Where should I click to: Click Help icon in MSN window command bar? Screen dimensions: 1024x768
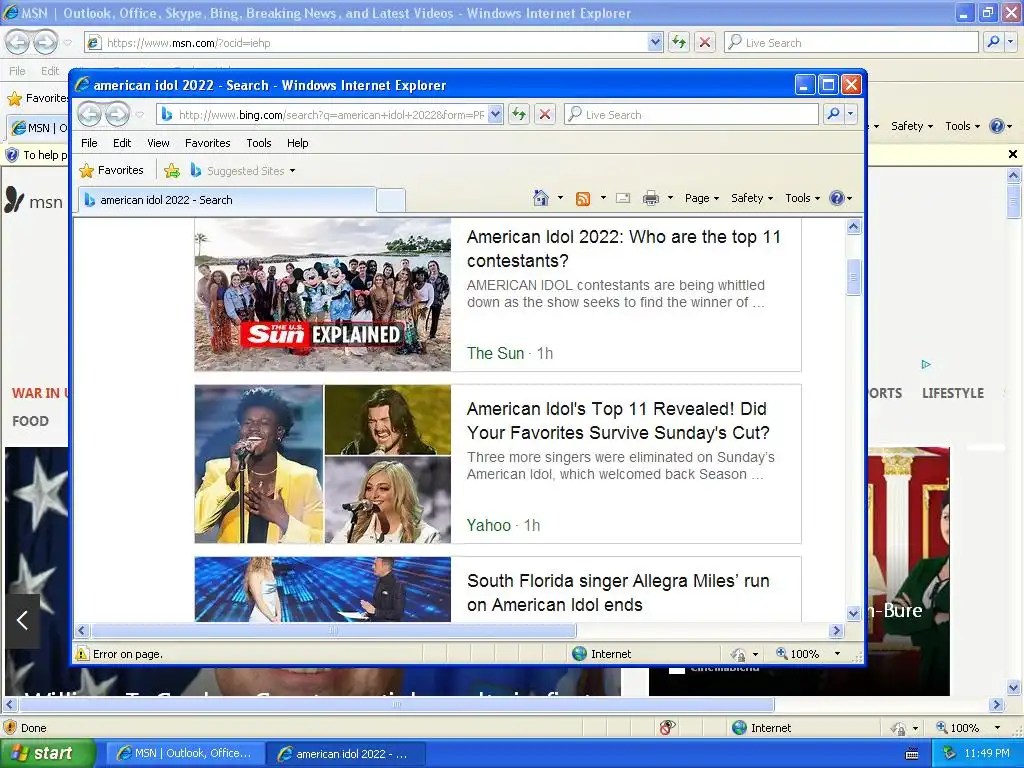(x=997, y=126)
